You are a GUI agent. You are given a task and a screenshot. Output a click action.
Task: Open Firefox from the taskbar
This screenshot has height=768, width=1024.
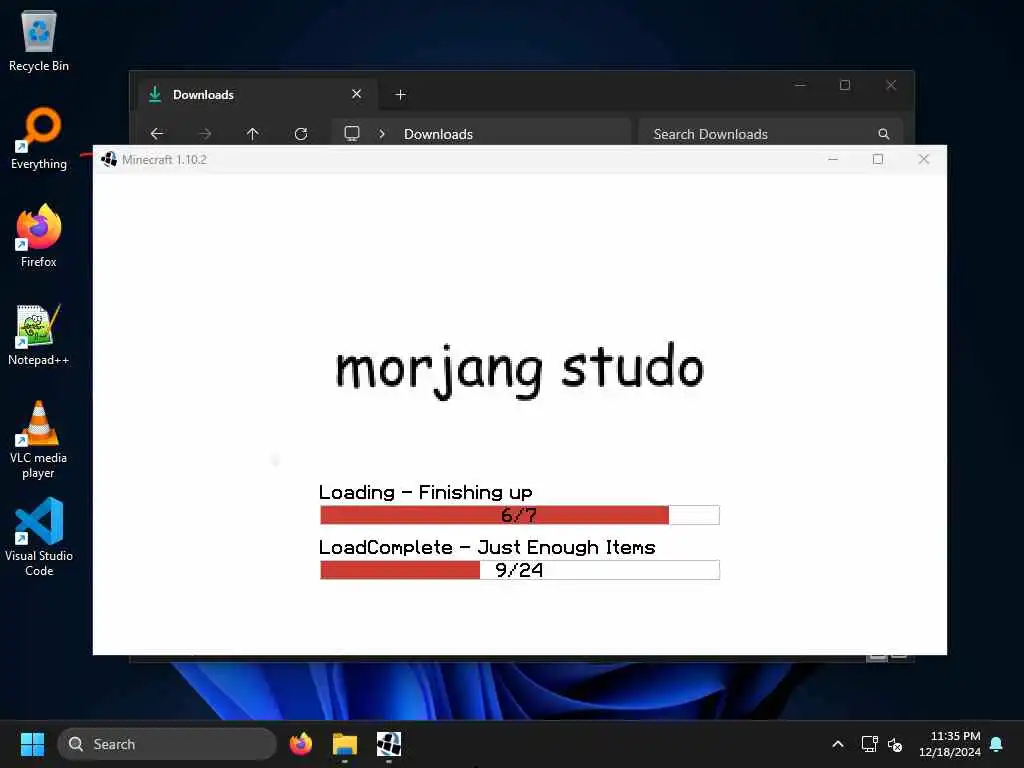coord(301,744)
